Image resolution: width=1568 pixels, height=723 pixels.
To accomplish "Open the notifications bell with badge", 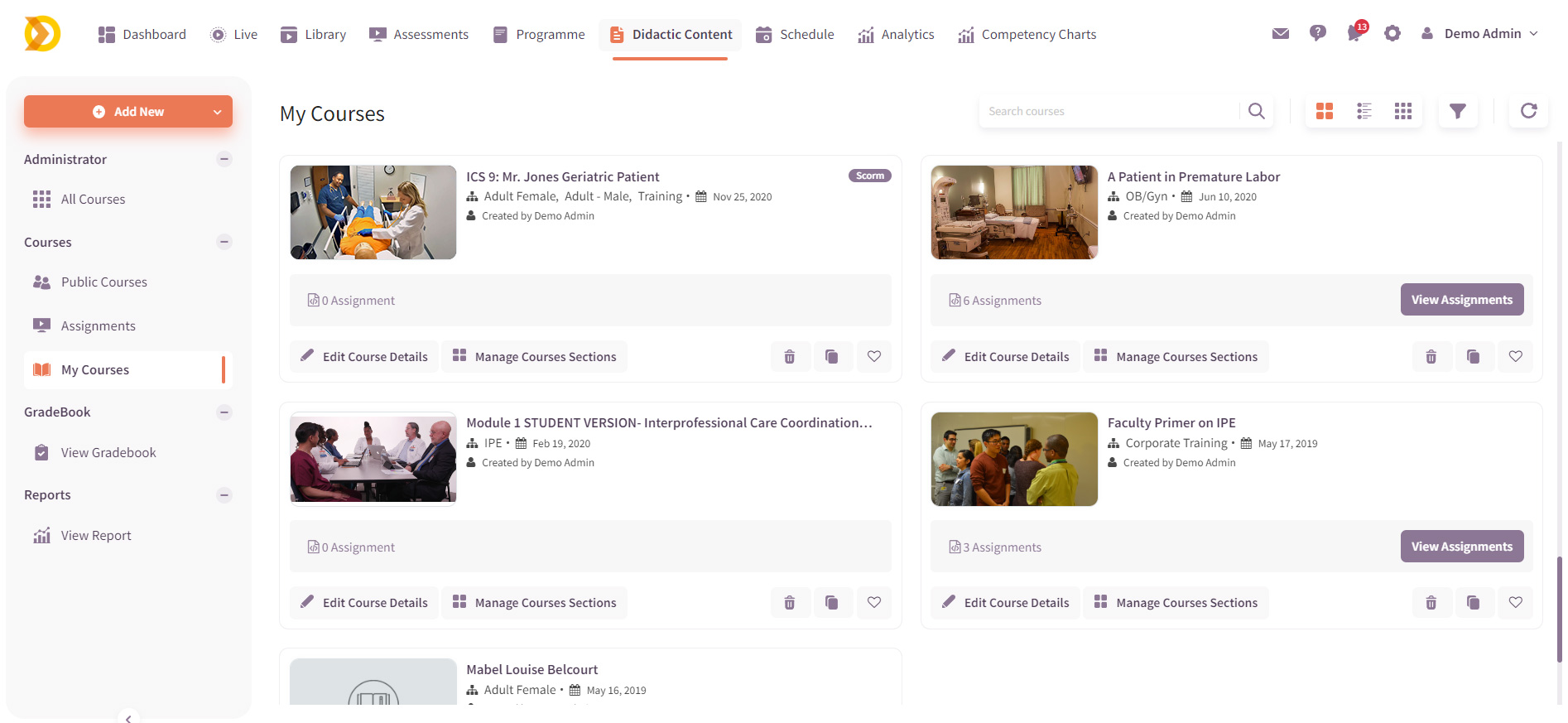I will coord(1354,34).
